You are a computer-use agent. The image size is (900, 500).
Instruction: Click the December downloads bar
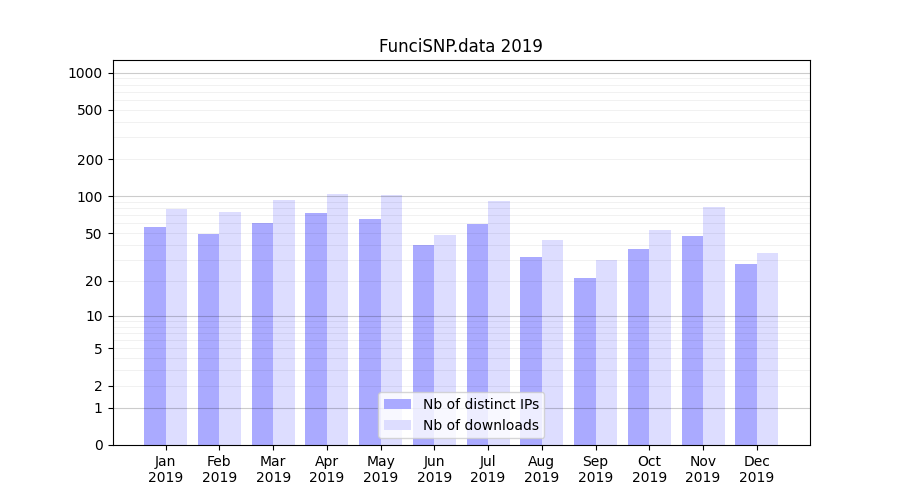[x=767, y=349]
